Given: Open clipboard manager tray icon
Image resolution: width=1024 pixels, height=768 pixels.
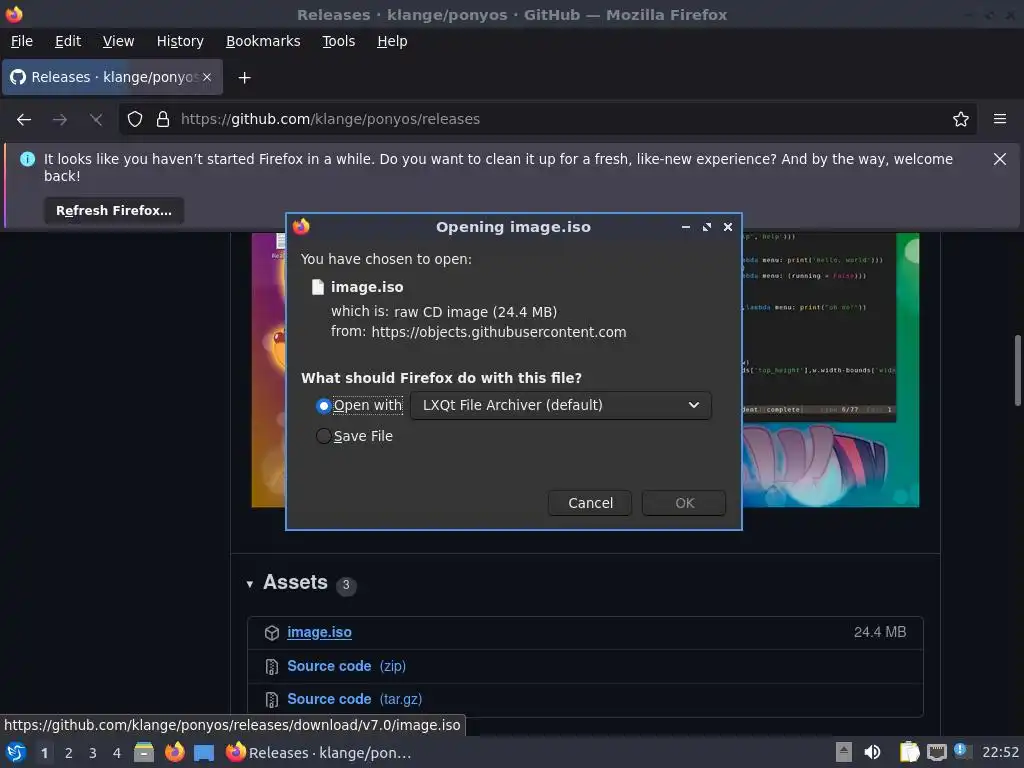Looking at the screenshot, I should [x=909, y=752].
